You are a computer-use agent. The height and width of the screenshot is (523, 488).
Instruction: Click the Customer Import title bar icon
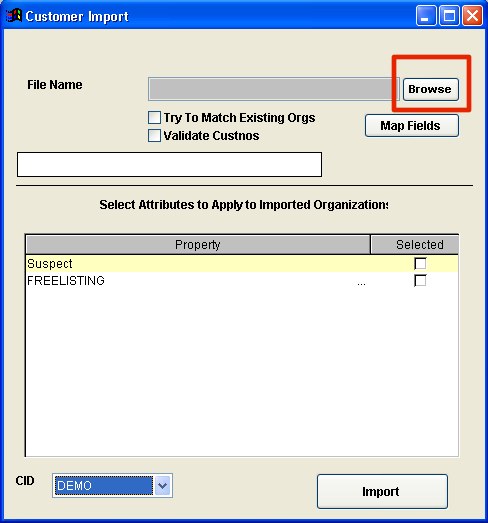(x=14, y=16)
